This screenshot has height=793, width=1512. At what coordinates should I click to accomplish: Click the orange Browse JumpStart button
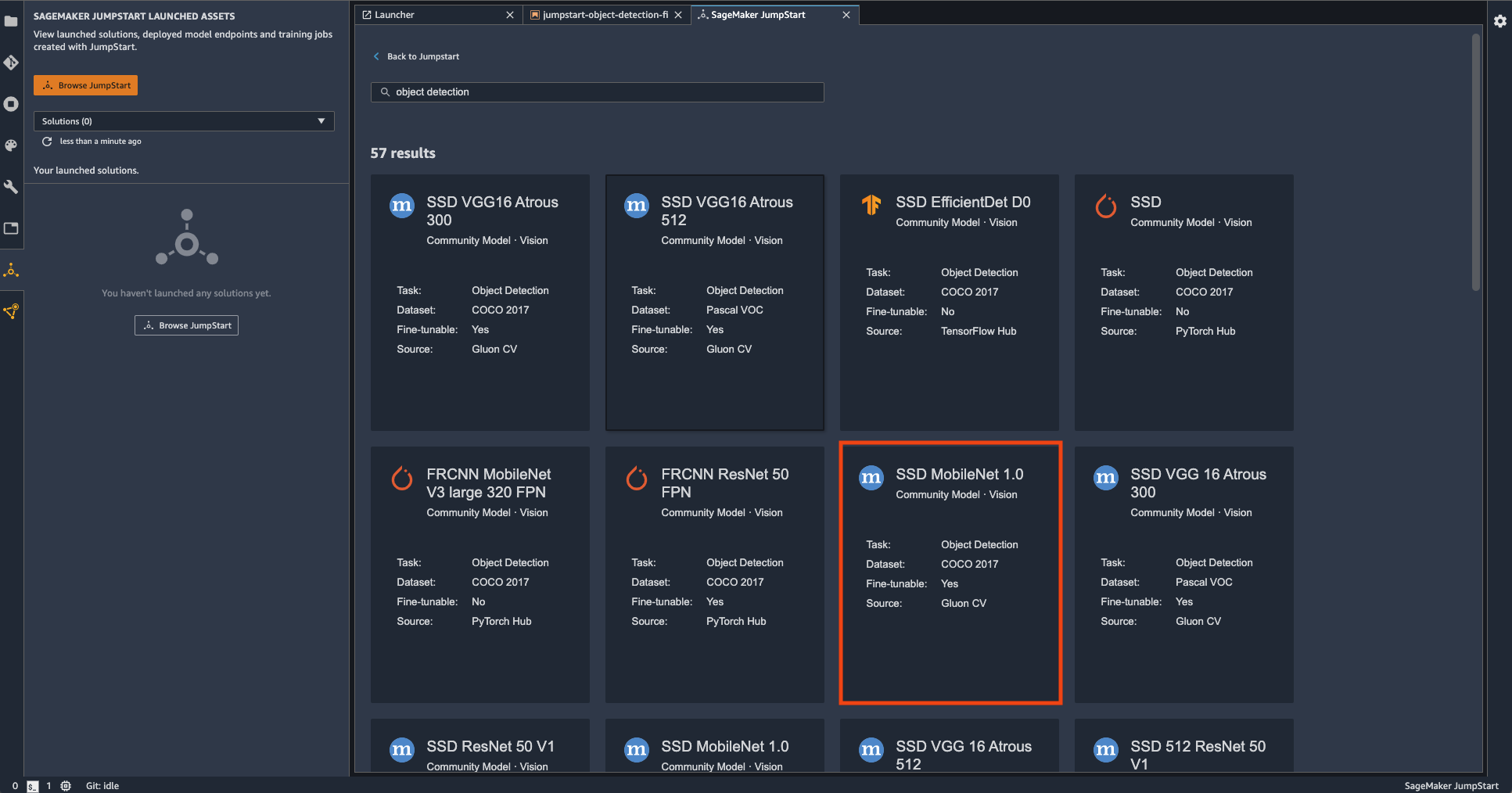[x=85, y=85]
